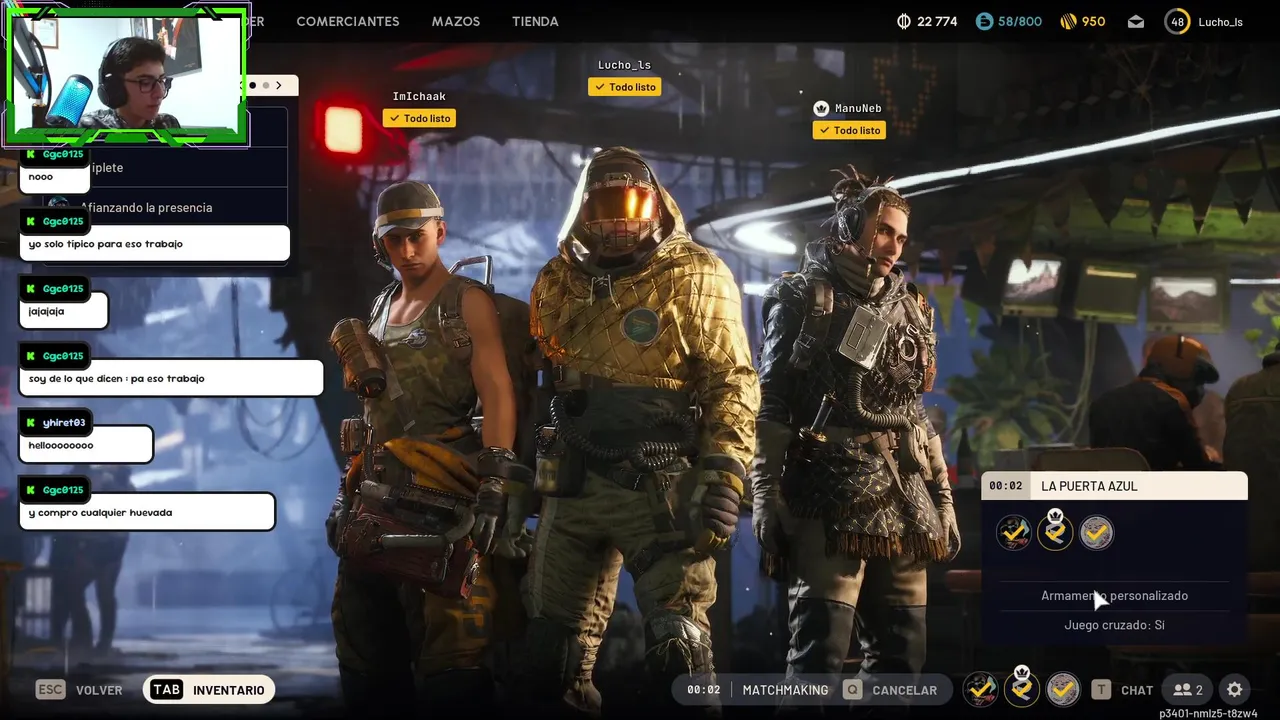Open INVENTARIO with the TAB button
Screen dimensions: 1280x720
tap(208, 690)
